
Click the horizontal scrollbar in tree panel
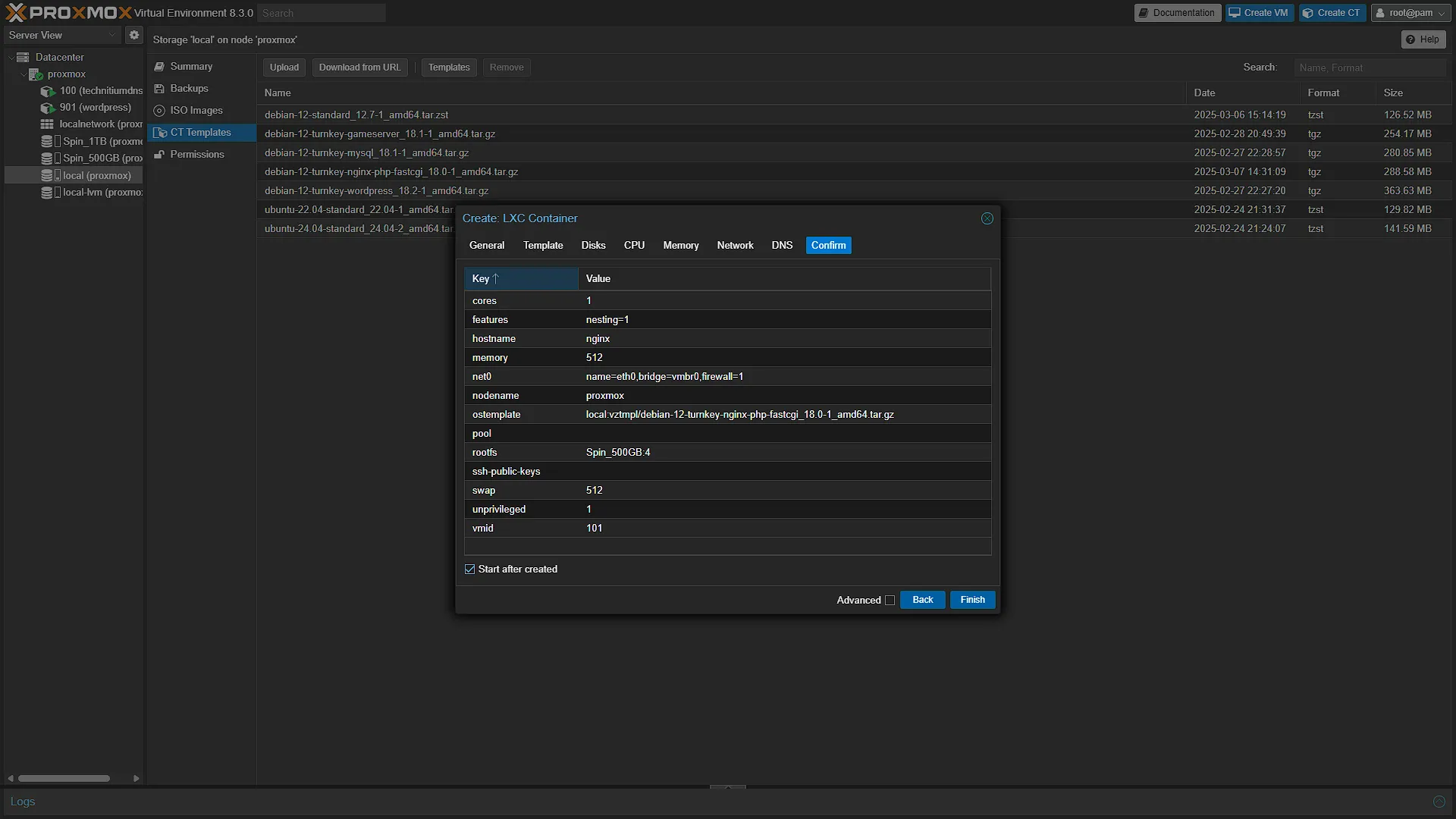(x=64, y=778)
